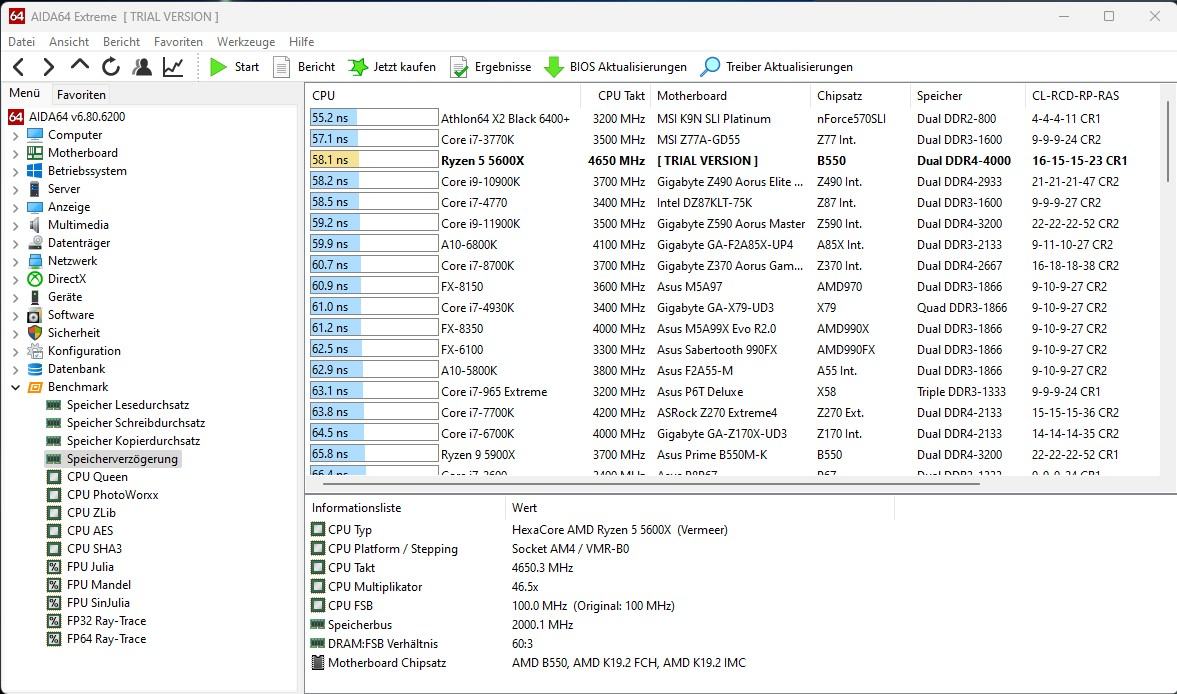Select the Core i9-10900K result row
1177x694 pixels.
tap(732, 182)
